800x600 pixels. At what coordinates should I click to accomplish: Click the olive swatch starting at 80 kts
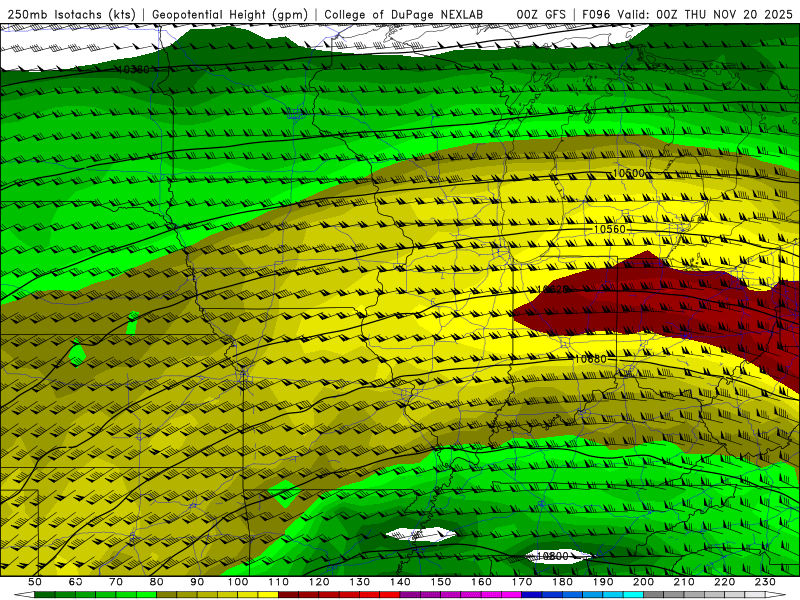point(166,595)
